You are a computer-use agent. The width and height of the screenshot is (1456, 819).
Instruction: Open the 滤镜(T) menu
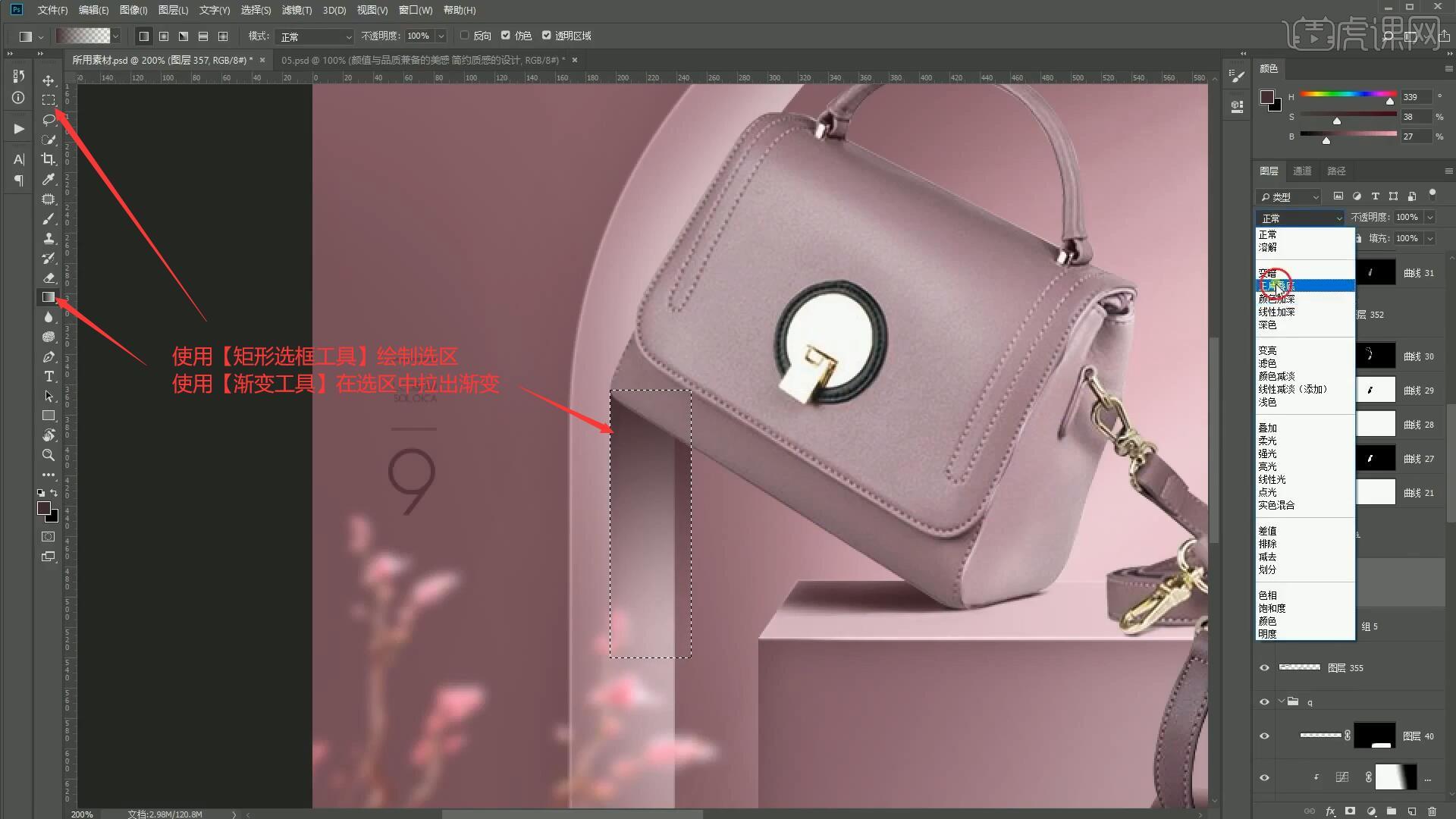(297, 11)
